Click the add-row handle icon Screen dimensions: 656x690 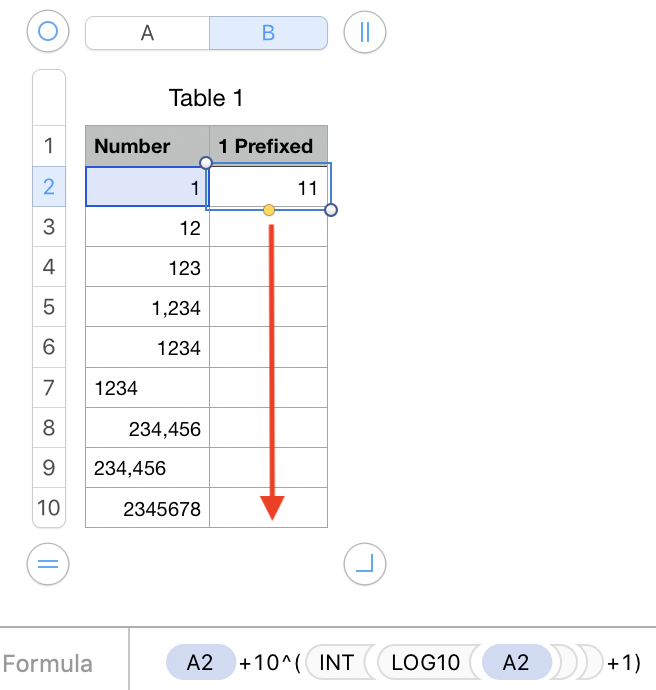(x=48, y=564)
